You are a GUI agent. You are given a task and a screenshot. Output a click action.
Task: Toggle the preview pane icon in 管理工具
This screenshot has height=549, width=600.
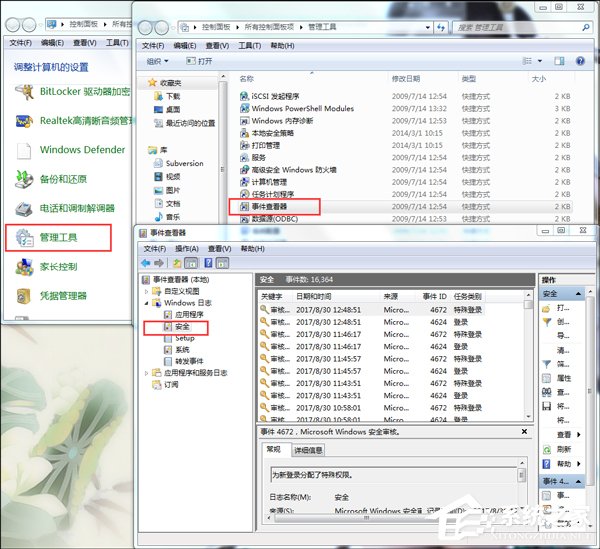pos(559,61)
